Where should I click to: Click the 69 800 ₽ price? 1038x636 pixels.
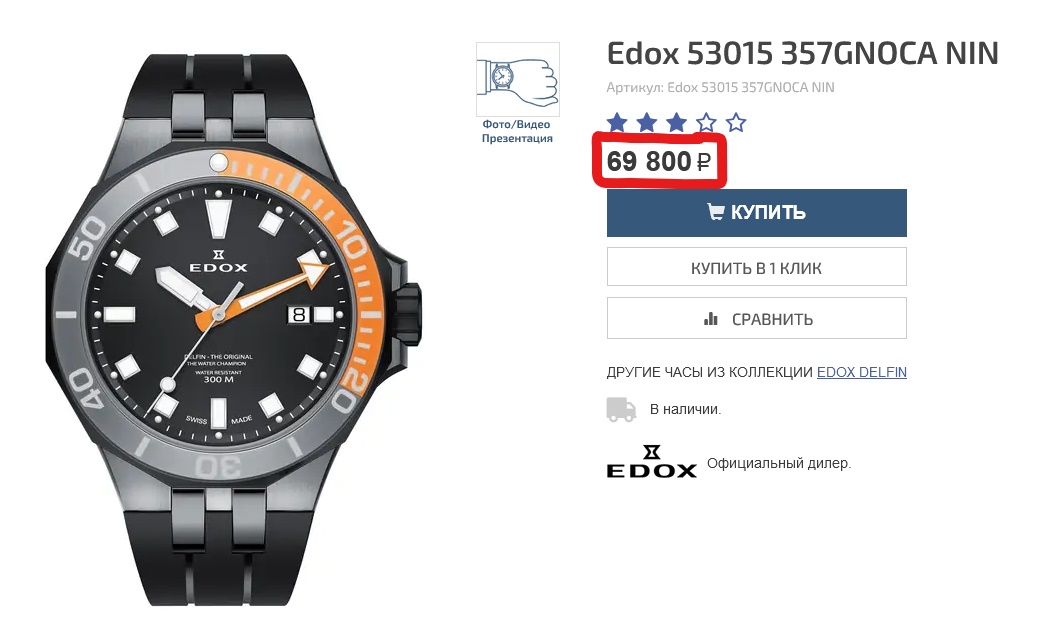(x=659, y=161)
